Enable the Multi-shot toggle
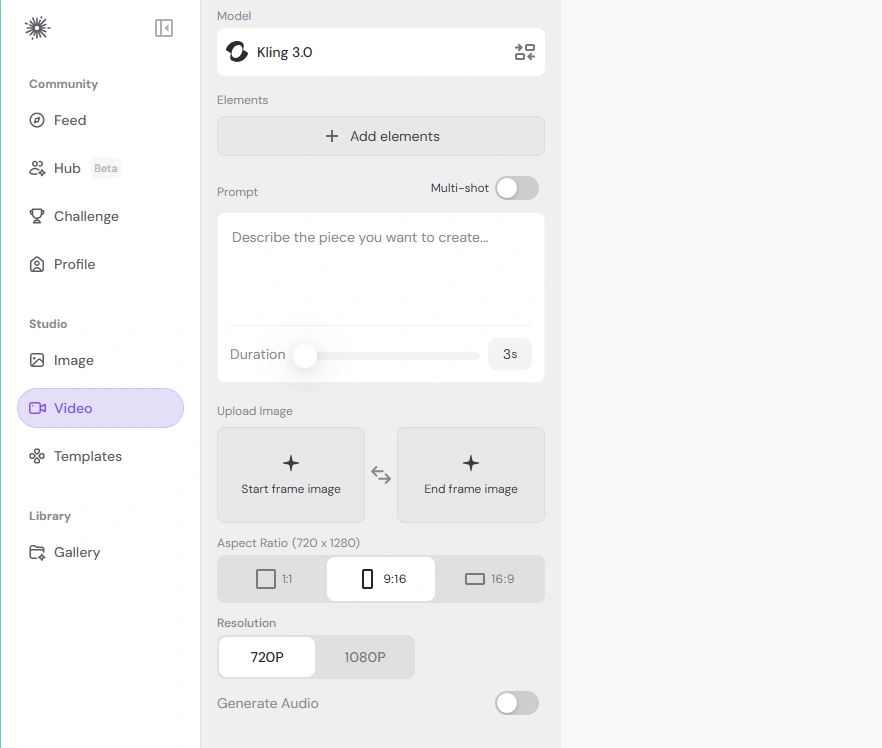882x748 pixels. tap(516, 188)
